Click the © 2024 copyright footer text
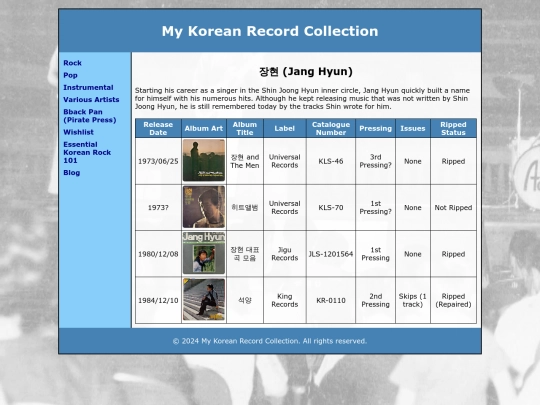 point(270,341)
